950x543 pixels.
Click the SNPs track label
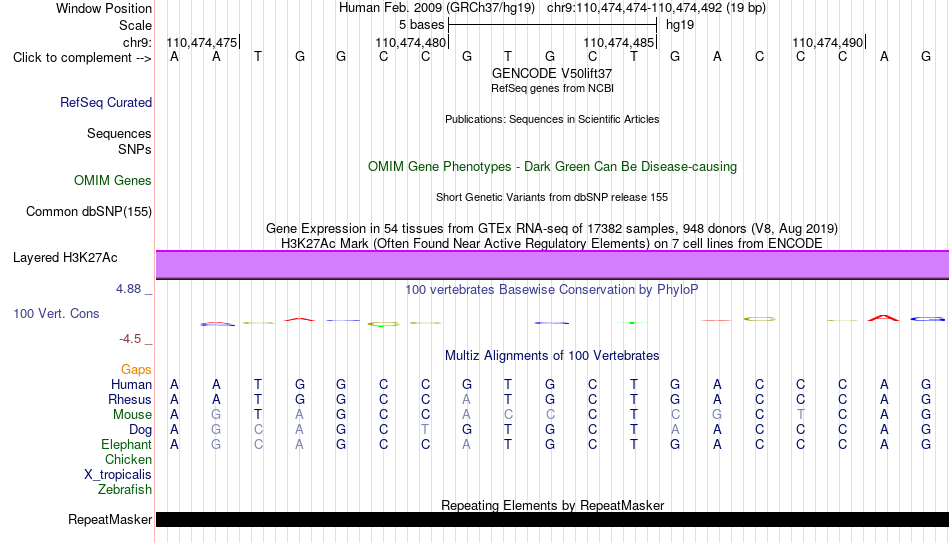[x=135, y=149]
